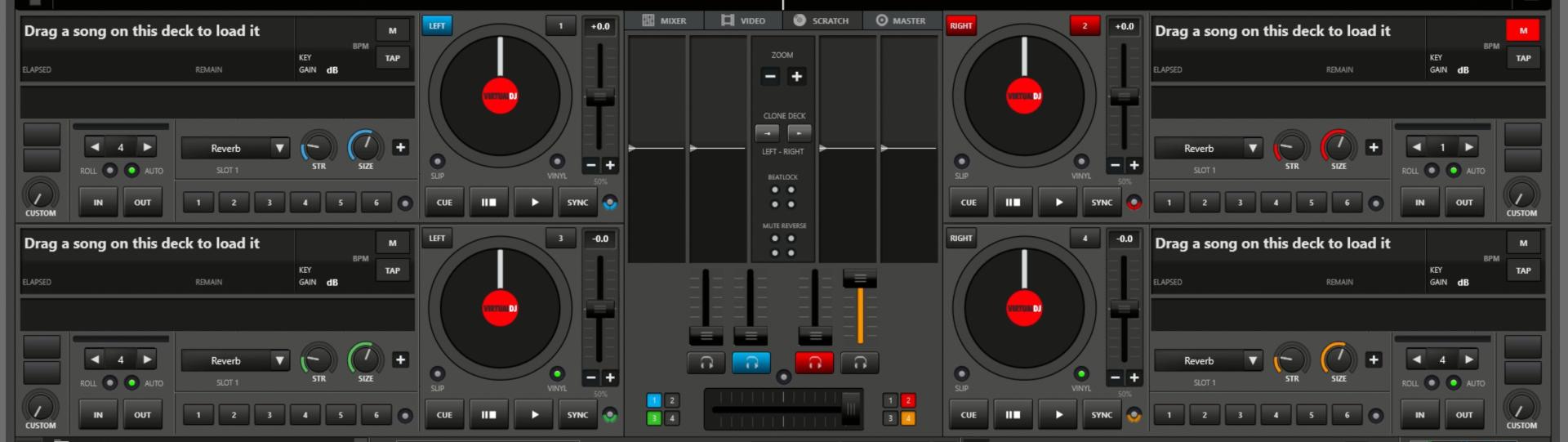Screen dimensions: 1568x442
Task: Click the zoom minus icon in the mixer
Action: coord(769,76)
